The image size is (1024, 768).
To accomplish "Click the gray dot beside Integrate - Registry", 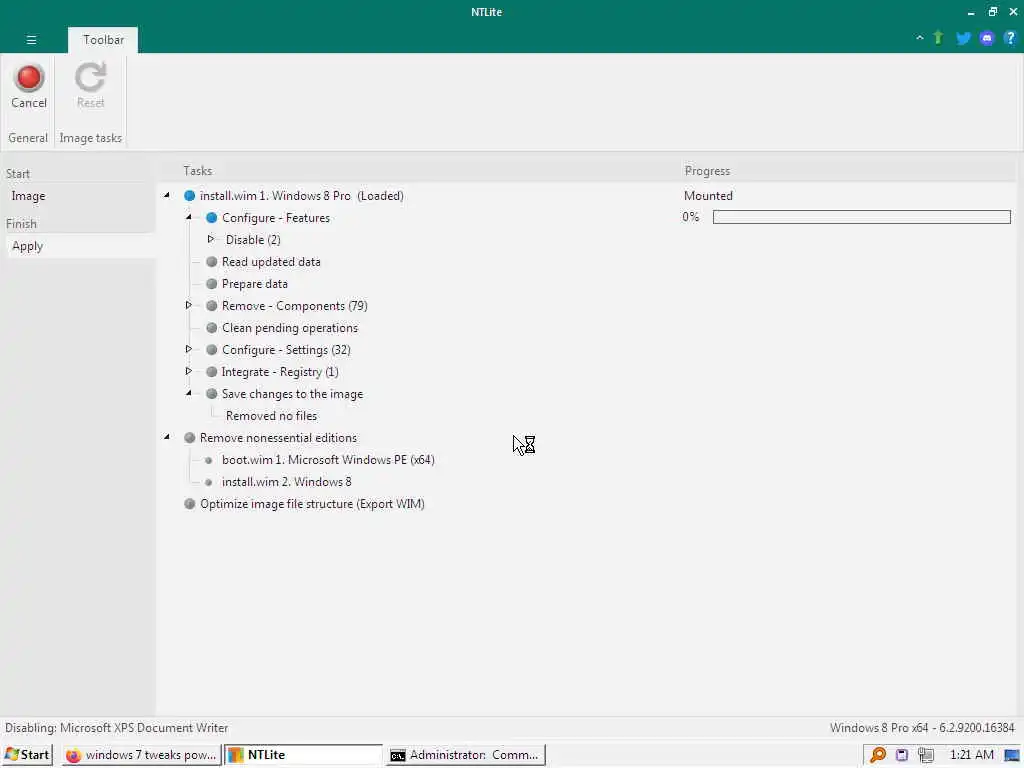I will pos(212,372).
